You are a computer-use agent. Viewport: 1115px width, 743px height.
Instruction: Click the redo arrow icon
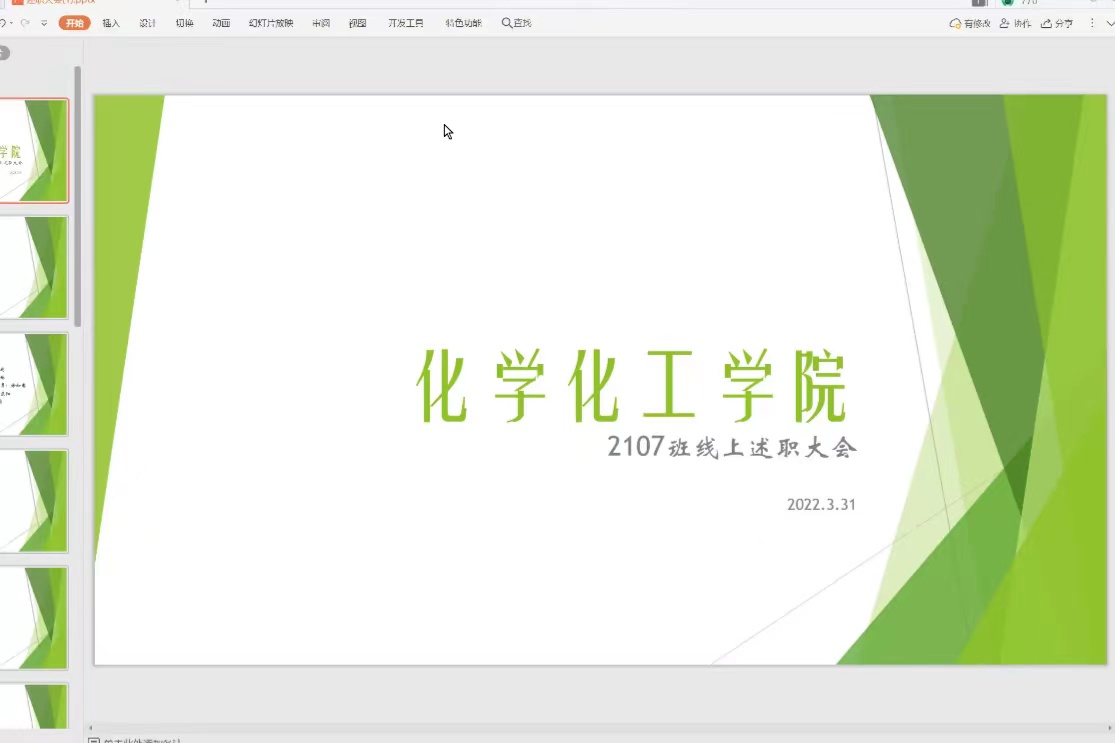coord(26,23)
